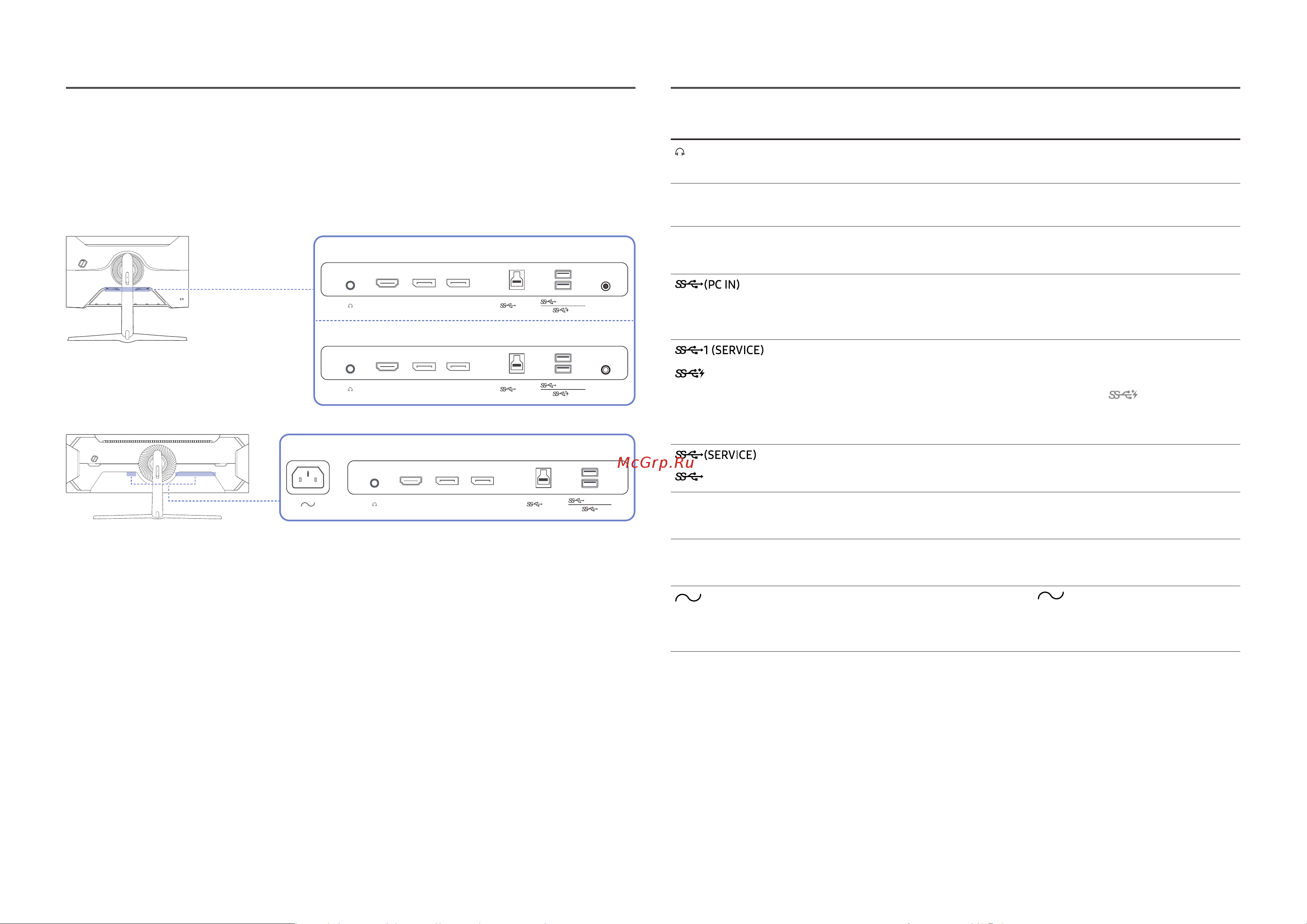Click the USB-B port in the panel beside the AC socket

click(x=543, y=478)
